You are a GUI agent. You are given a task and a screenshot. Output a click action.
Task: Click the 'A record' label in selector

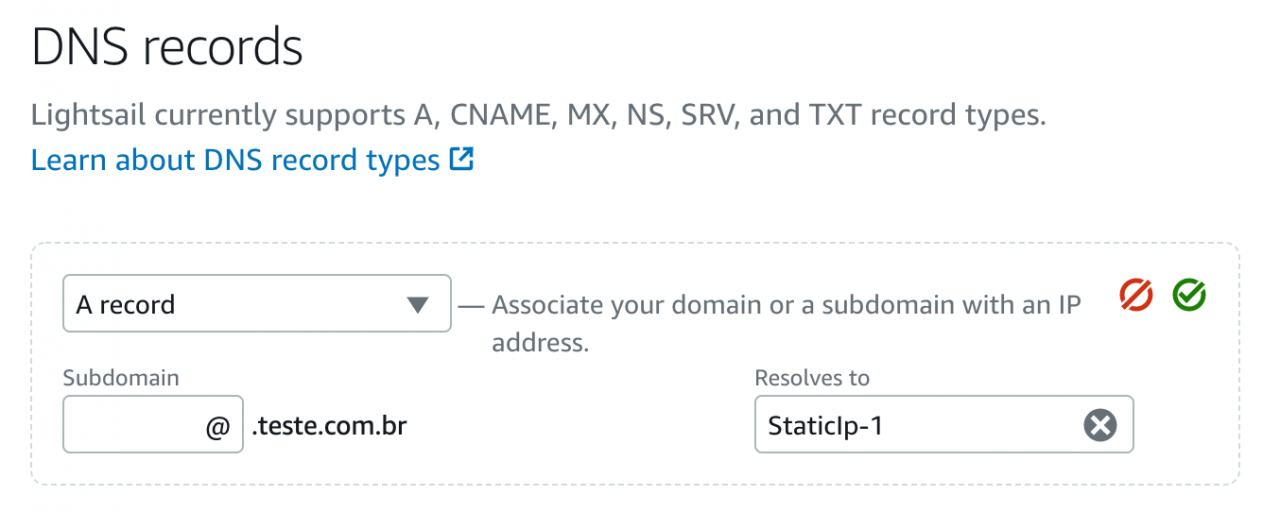(126, 304)
